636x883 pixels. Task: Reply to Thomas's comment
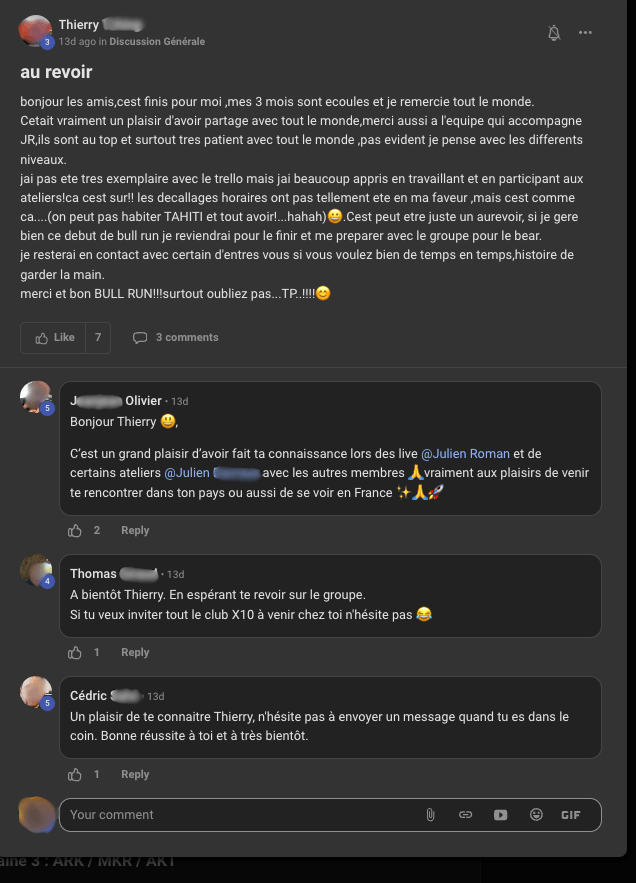point(135,653)
